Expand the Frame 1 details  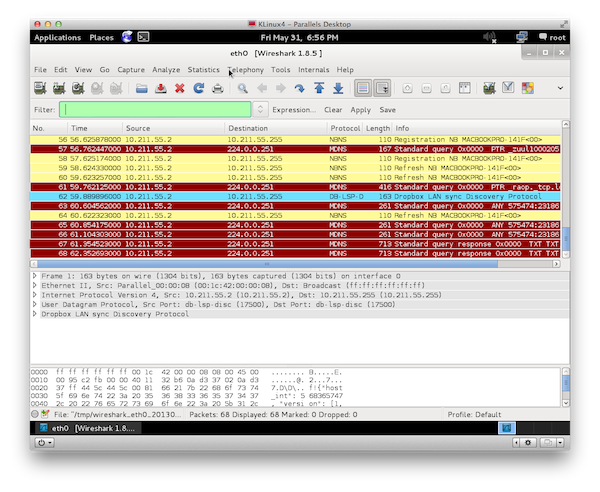34,275
